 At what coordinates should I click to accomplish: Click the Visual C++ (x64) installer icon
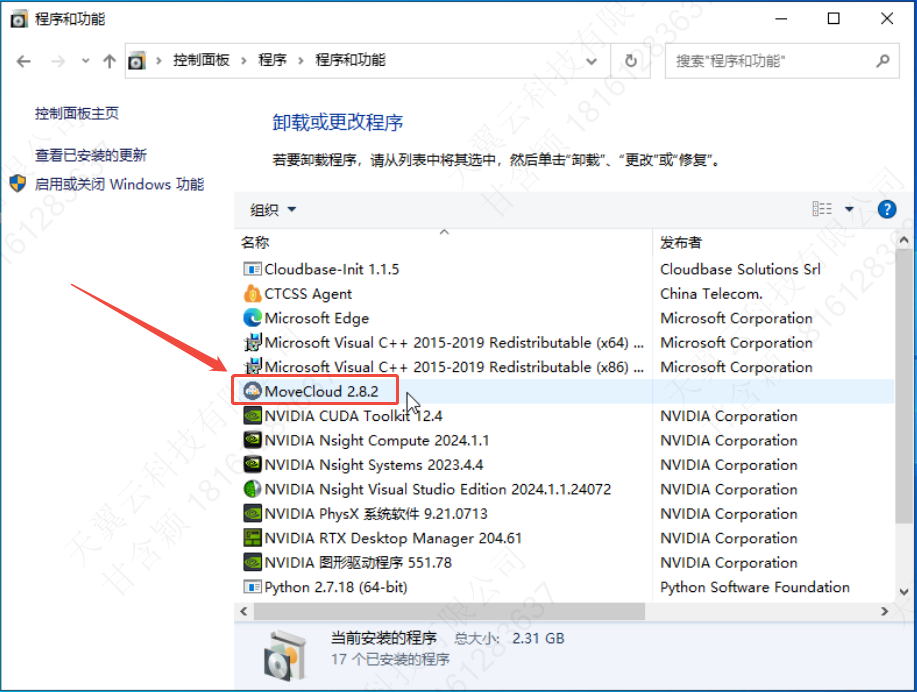pyautogui.click(x=252, y=342)
